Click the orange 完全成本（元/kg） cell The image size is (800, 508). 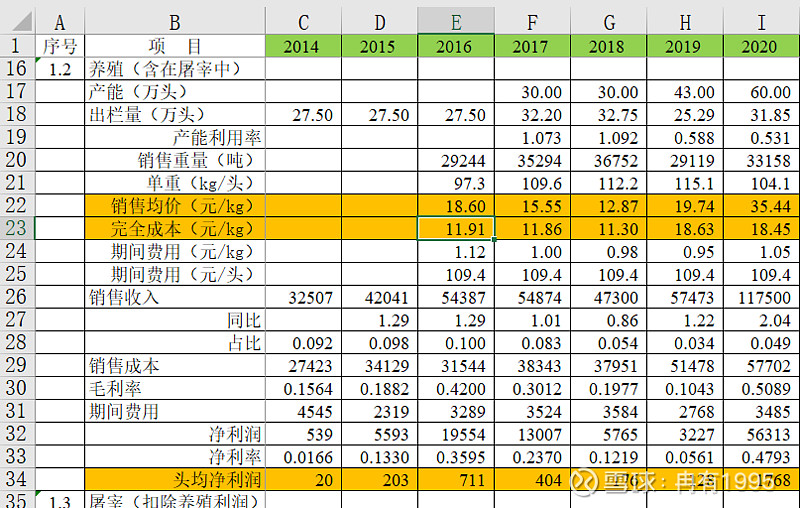pyautogui.click(x=175, y=228)
